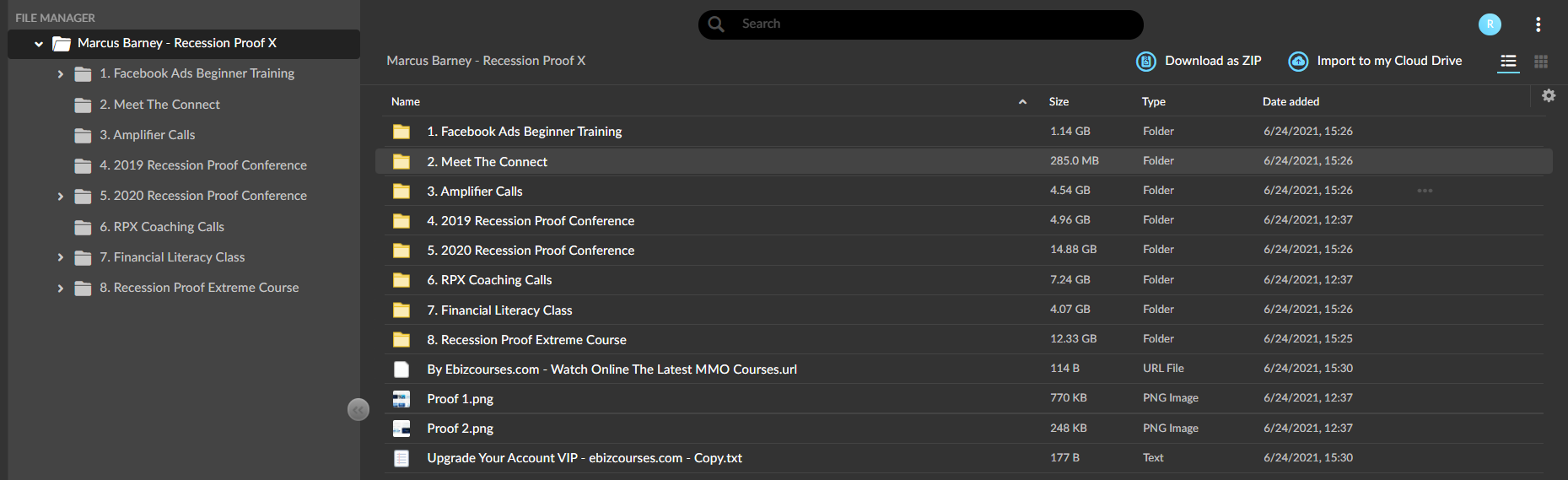Switch to list view layout

[x=1508, y=62]
